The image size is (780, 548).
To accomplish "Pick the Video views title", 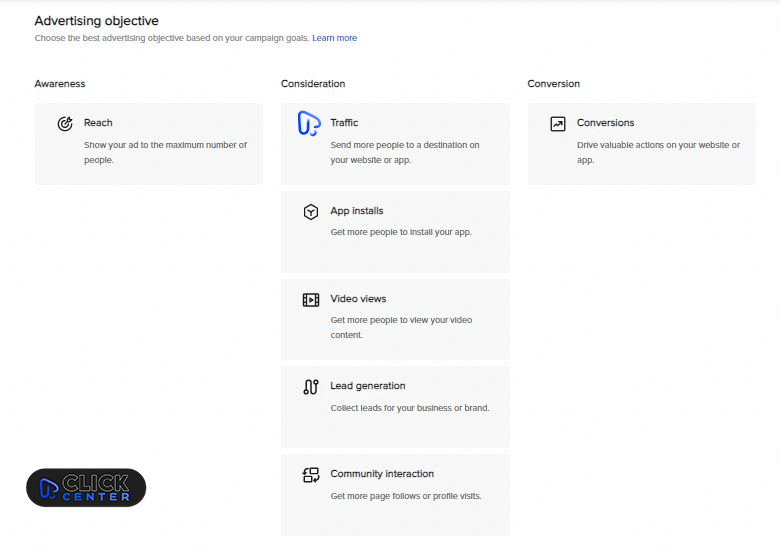I will click(358, 299).
